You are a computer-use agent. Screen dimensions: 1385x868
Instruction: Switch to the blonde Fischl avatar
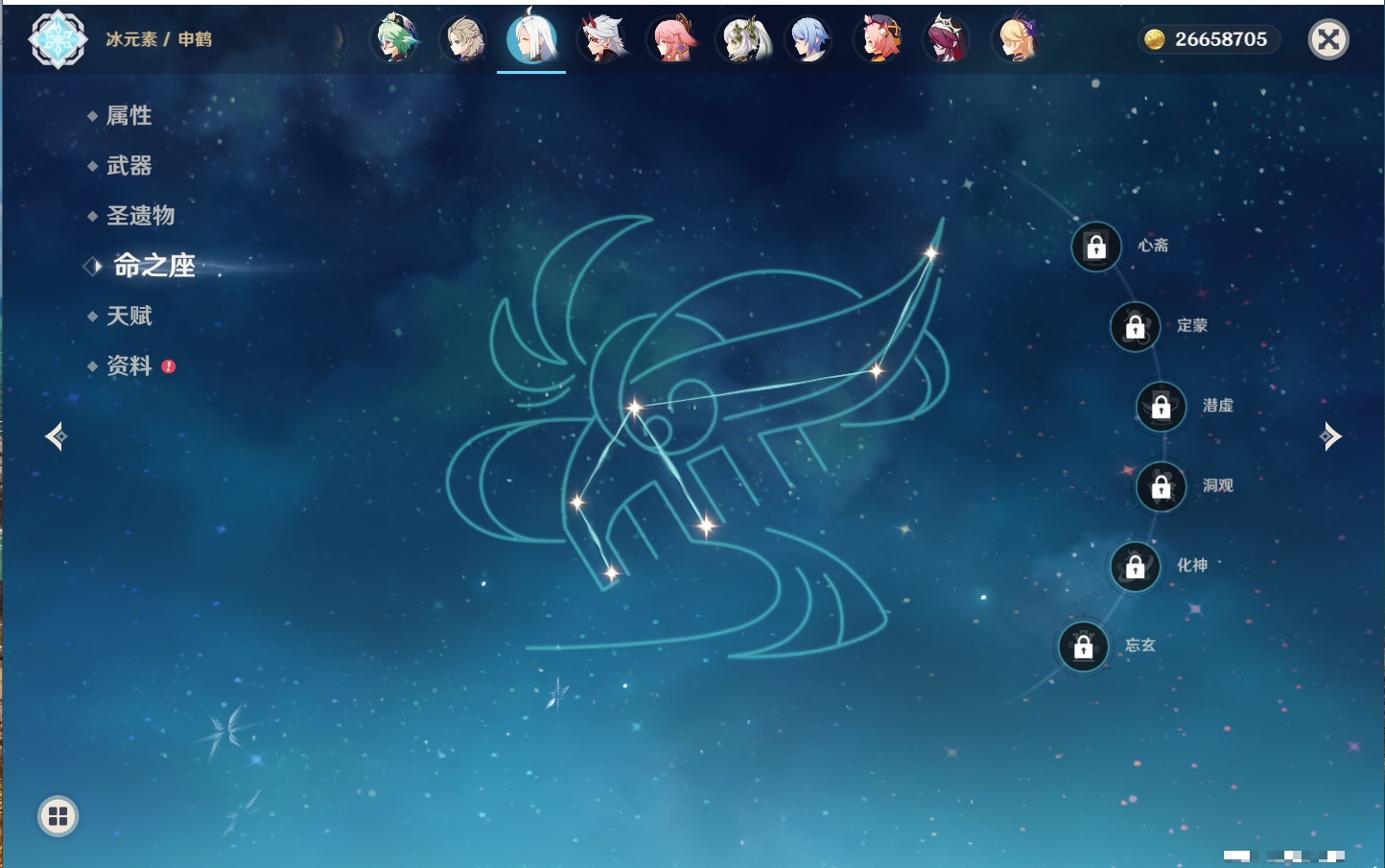pos(1017,39)
